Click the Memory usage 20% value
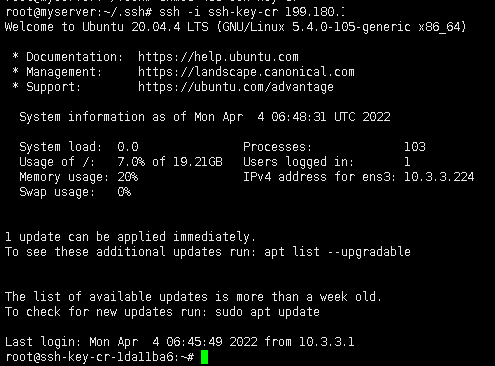The height and width of the screenshot is (366, 495). coord(128,177)
